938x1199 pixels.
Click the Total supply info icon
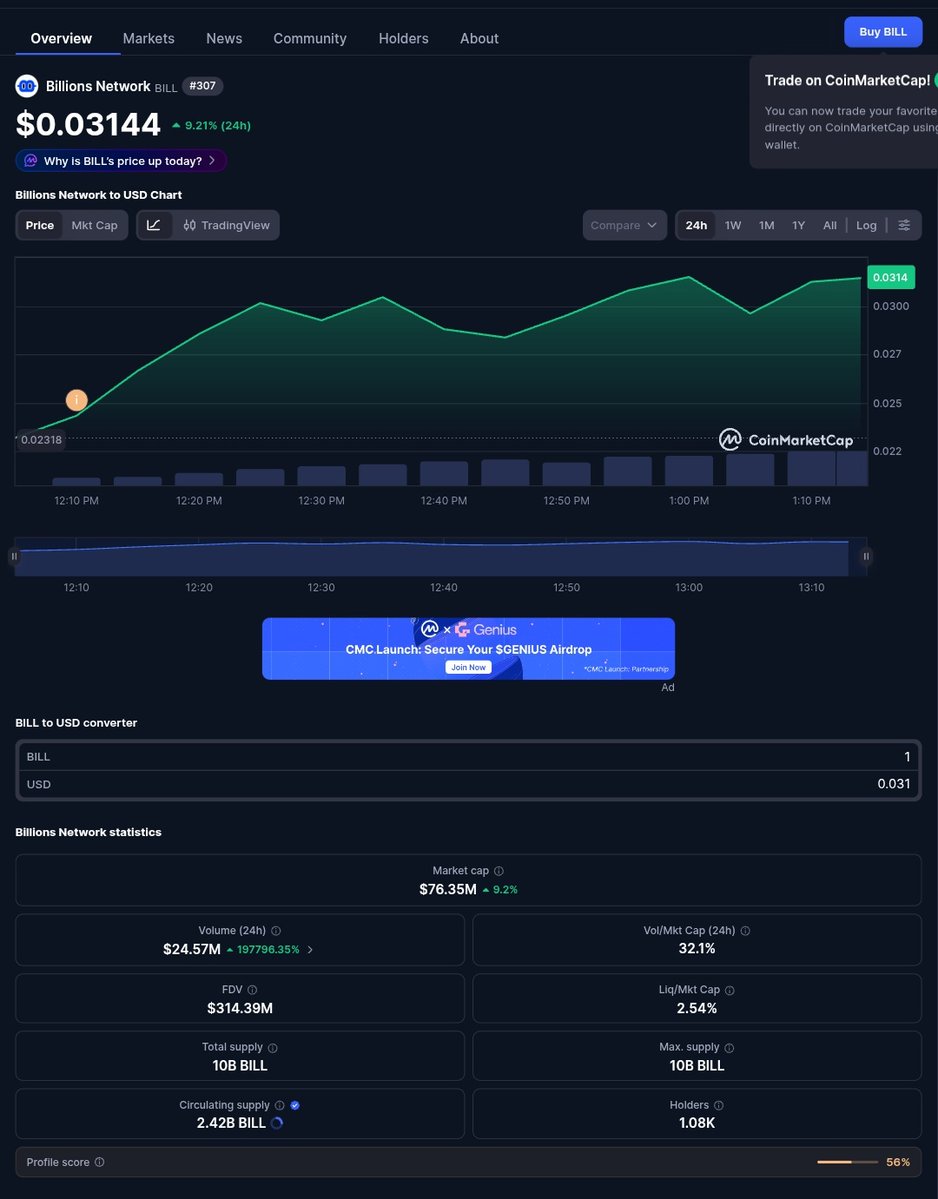(x=273, y=1048)
